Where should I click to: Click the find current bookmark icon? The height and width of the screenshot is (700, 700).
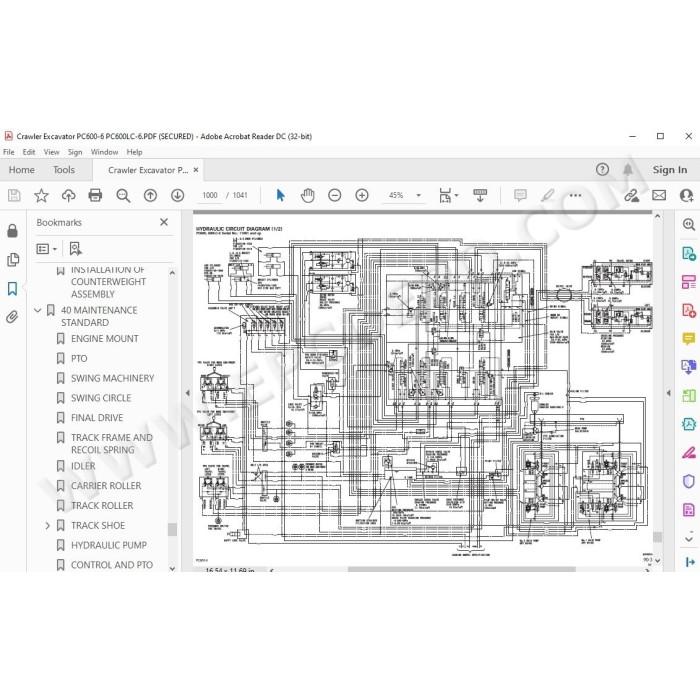tap(75, 249)
